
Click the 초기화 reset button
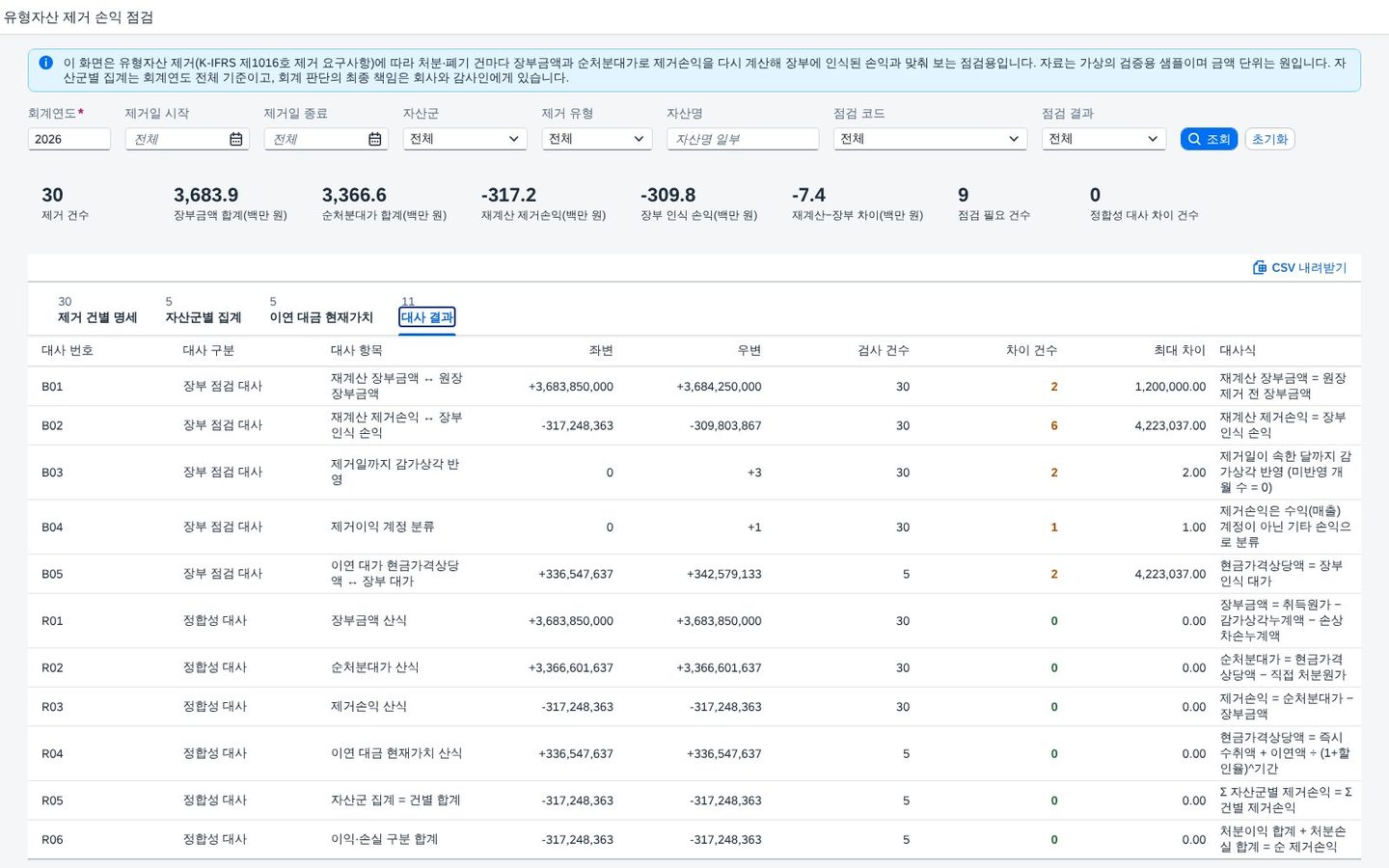1269,139
